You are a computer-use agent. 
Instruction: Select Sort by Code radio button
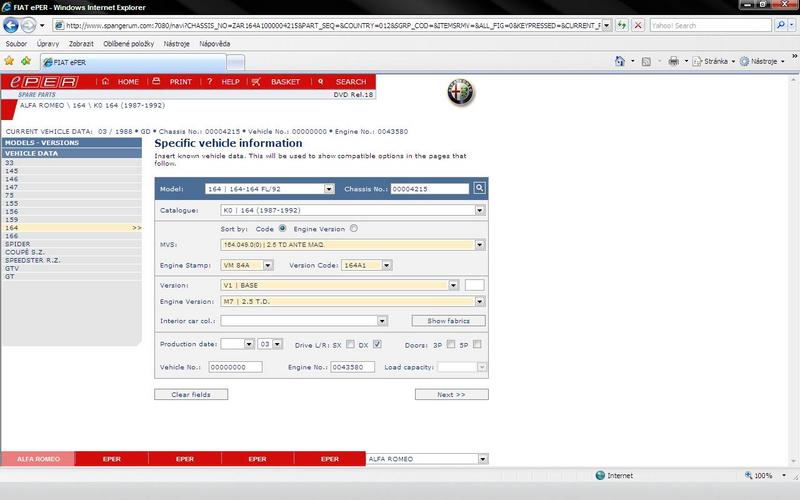[282, 229]
